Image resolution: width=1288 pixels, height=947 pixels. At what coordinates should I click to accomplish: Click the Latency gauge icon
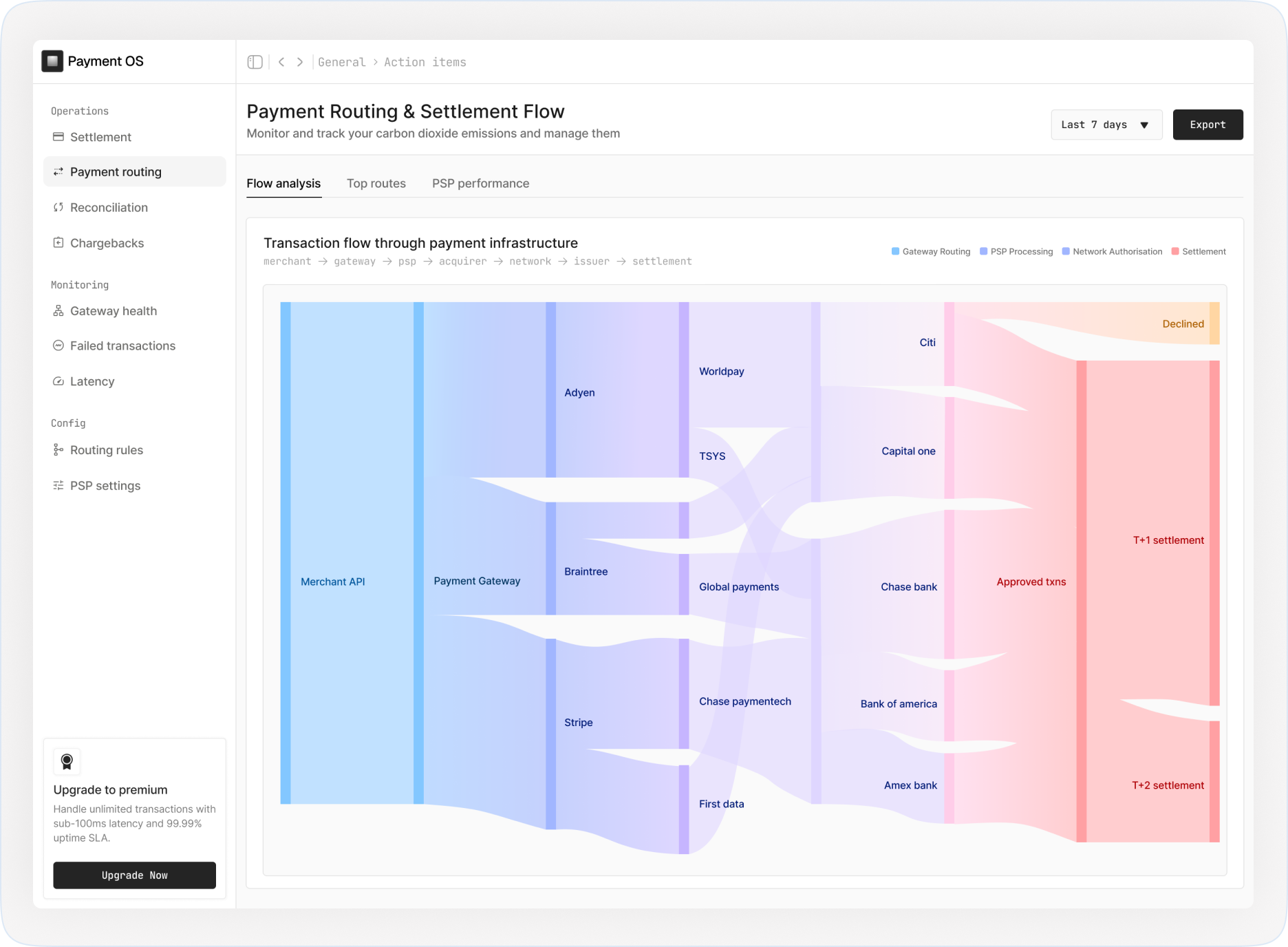coord(58,381)
